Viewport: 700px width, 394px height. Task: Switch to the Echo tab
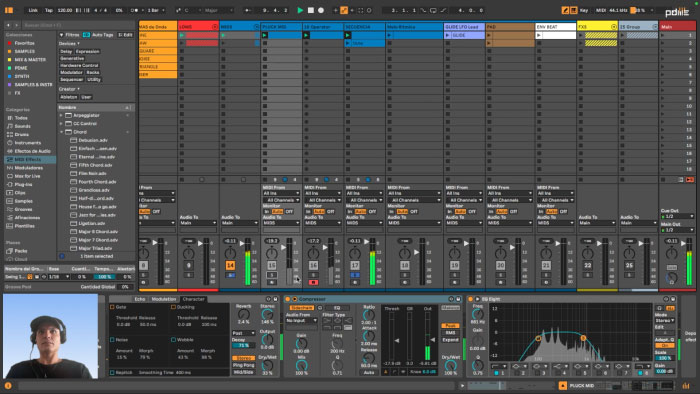click(x=140, y=299)
